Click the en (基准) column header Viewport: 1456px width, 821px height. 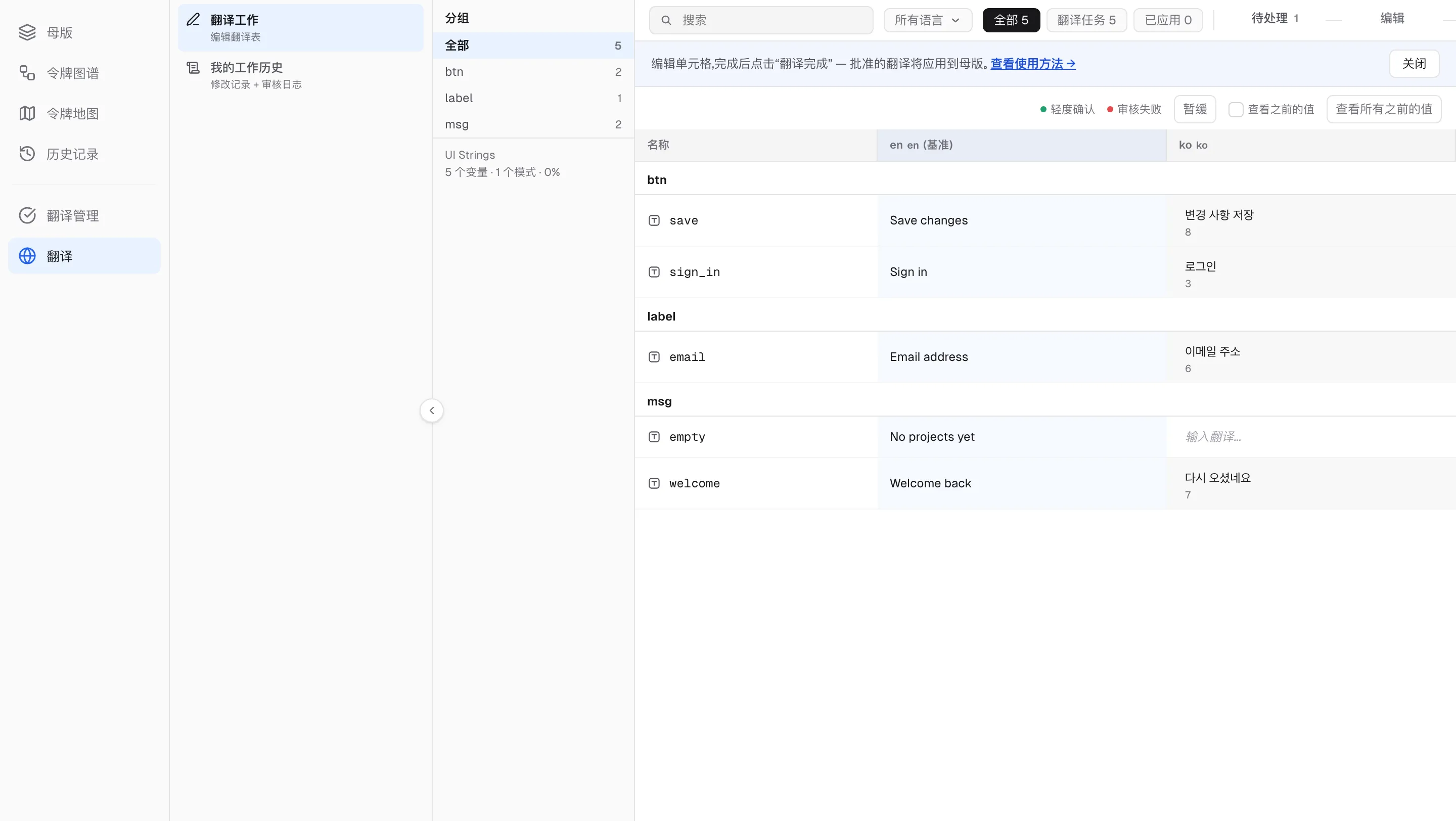click(x=1021, y=145)
